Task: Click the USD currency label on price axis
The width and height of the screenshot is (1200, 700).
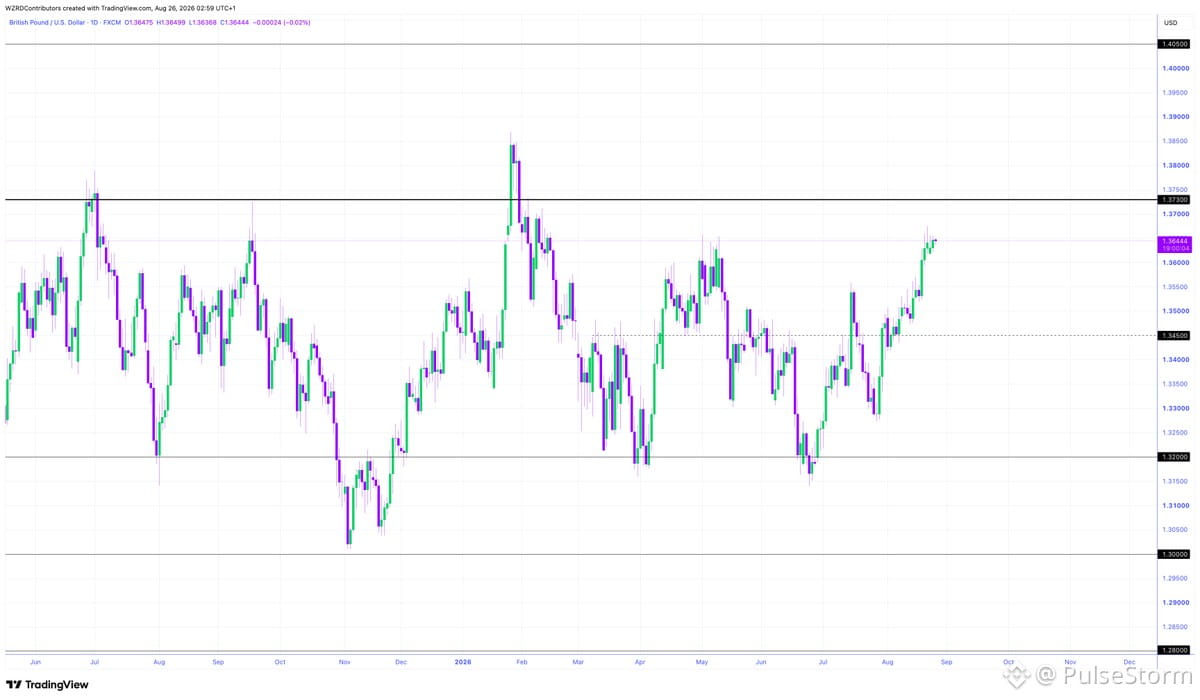Action: 1171,22
